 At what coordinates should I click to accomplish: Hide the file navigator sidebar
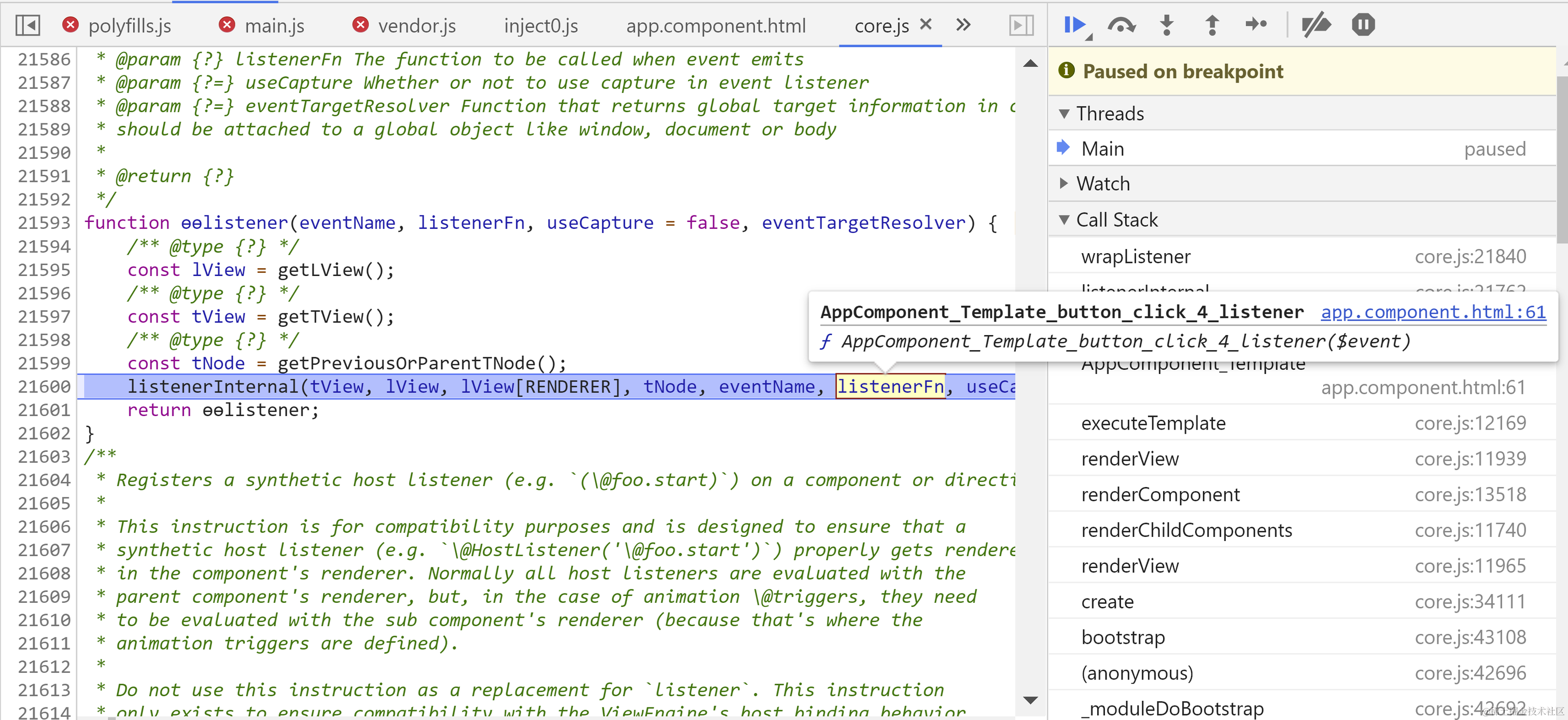click(x=27, y=25)
